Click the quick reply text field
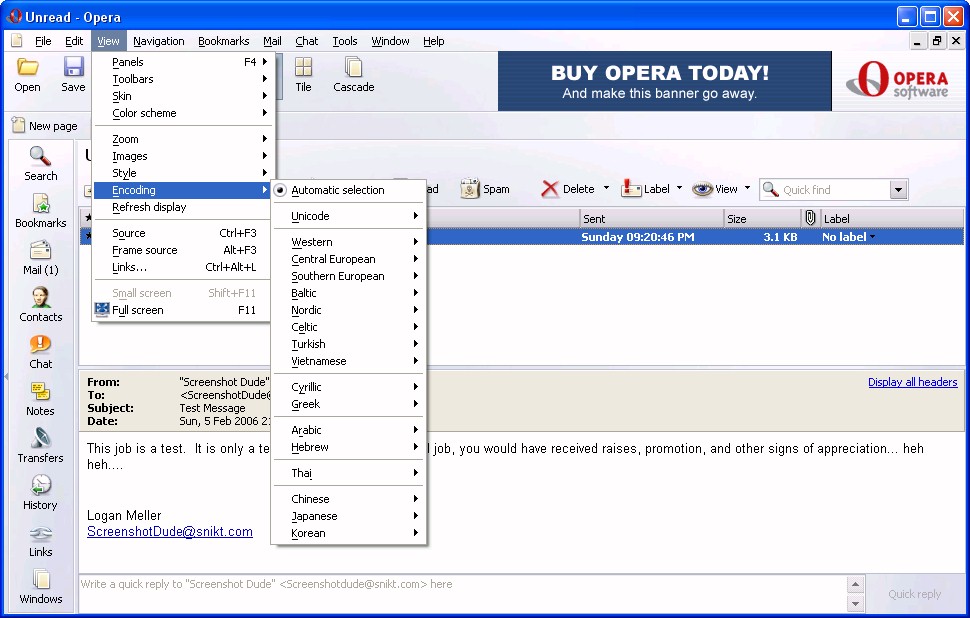This screenshot has height=618, width=970. point(460,584)
